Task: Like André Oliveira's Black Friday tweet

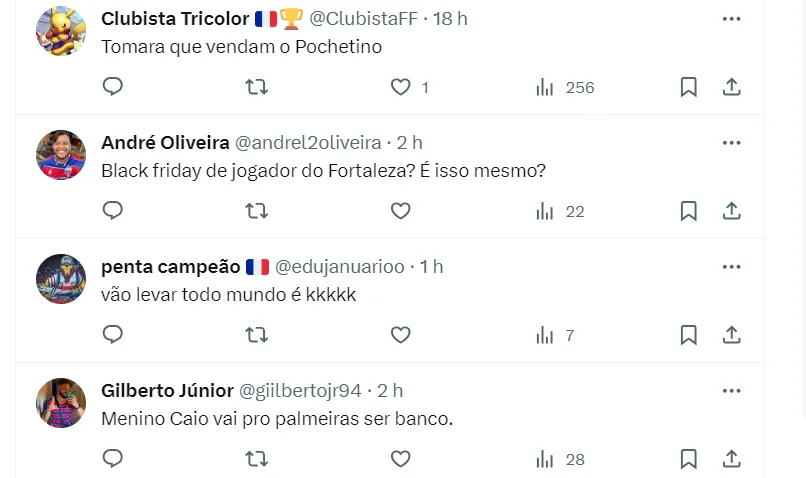Action: pos(401,211)
